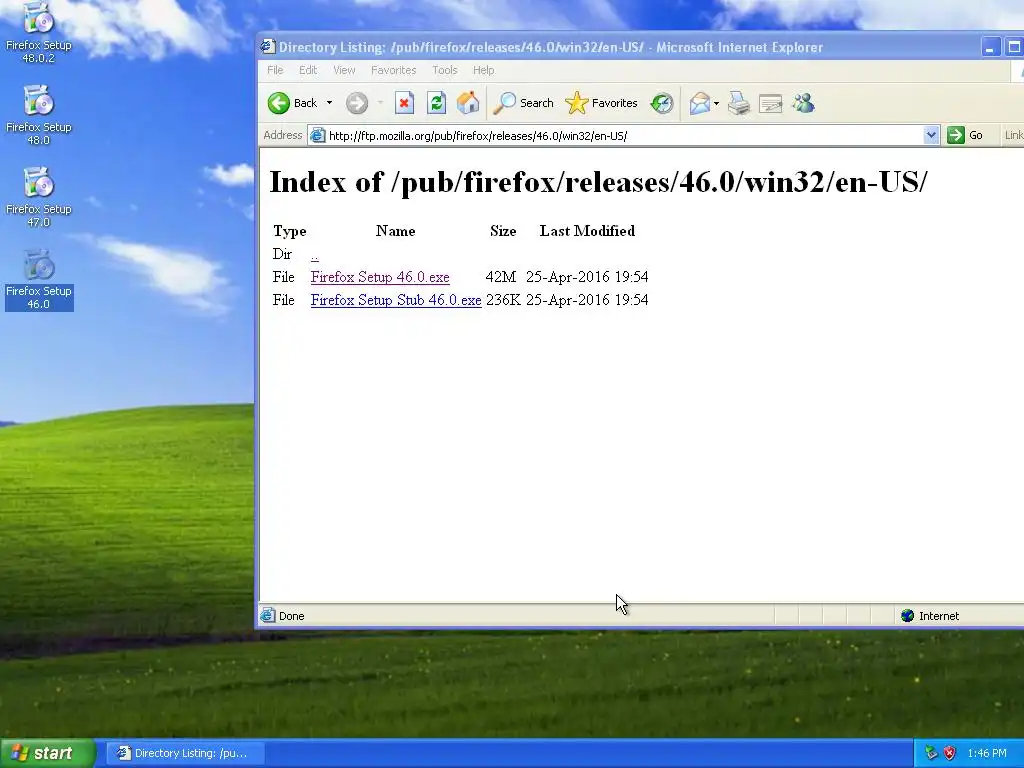Select Firefox Setup 48.0 desktop icon
Image resolution: width=1024 pixels, height=768 pixels.
[39, 115]
